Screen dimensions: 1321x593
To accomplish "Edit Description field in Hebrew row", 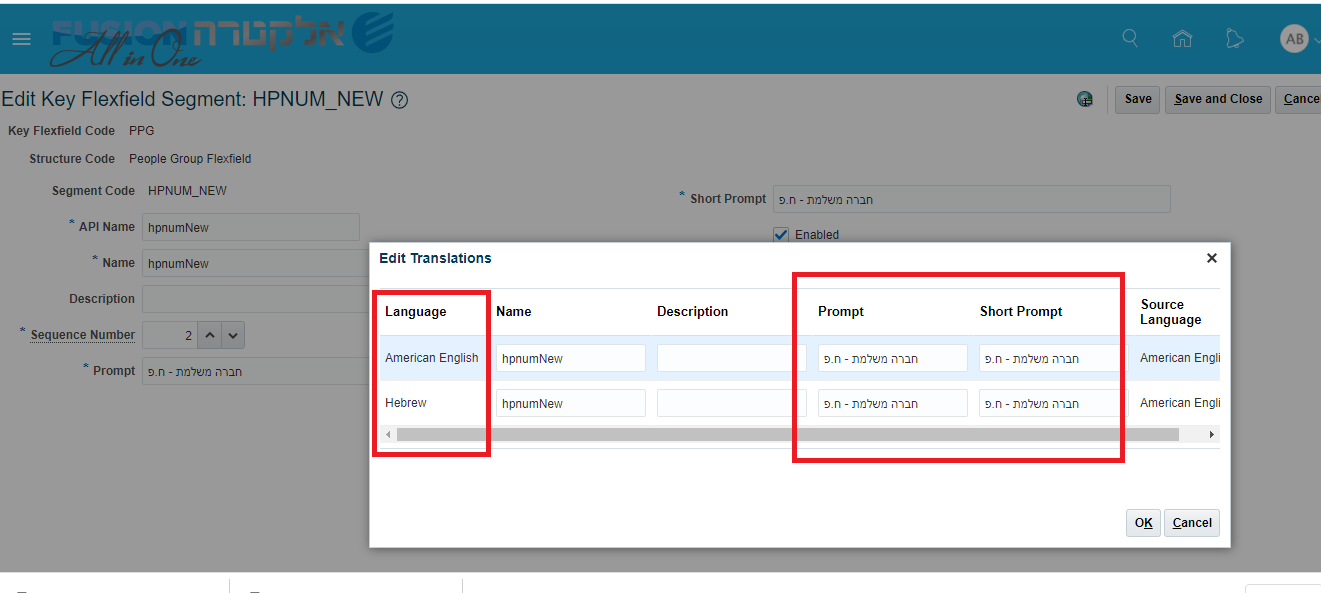I will coord(731,403).
